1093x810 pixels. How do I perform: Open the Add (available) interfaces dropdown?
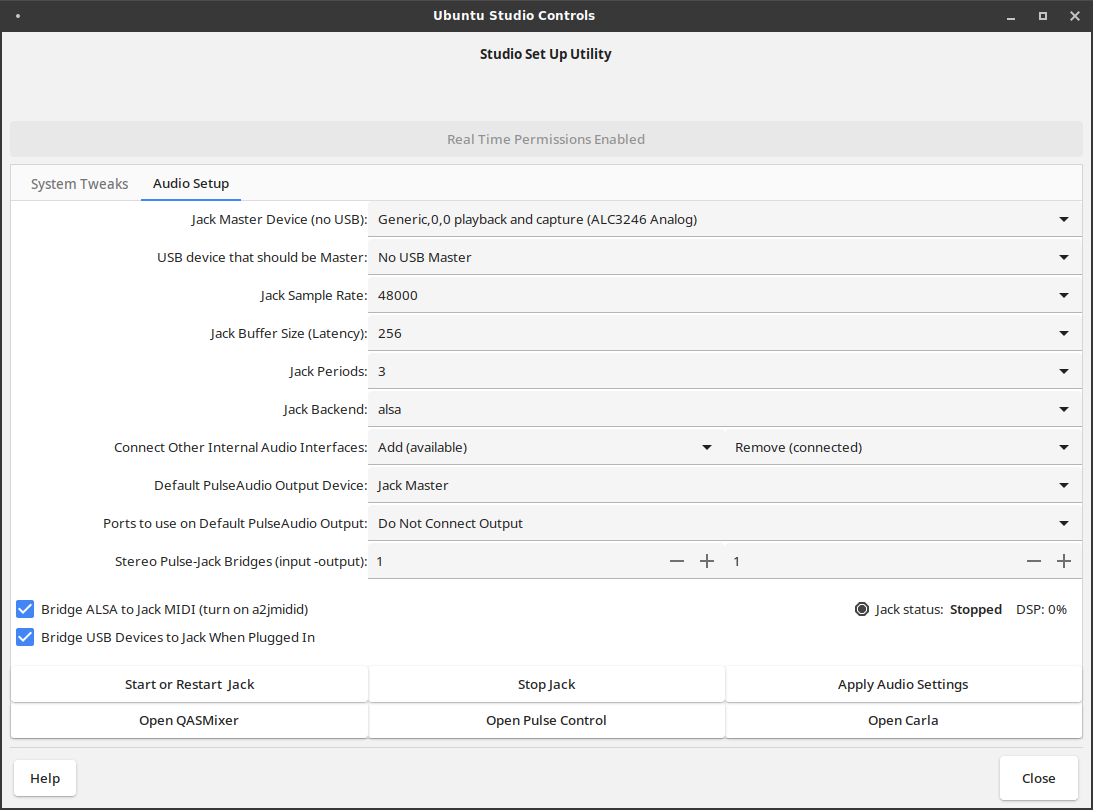pos(545,447)
